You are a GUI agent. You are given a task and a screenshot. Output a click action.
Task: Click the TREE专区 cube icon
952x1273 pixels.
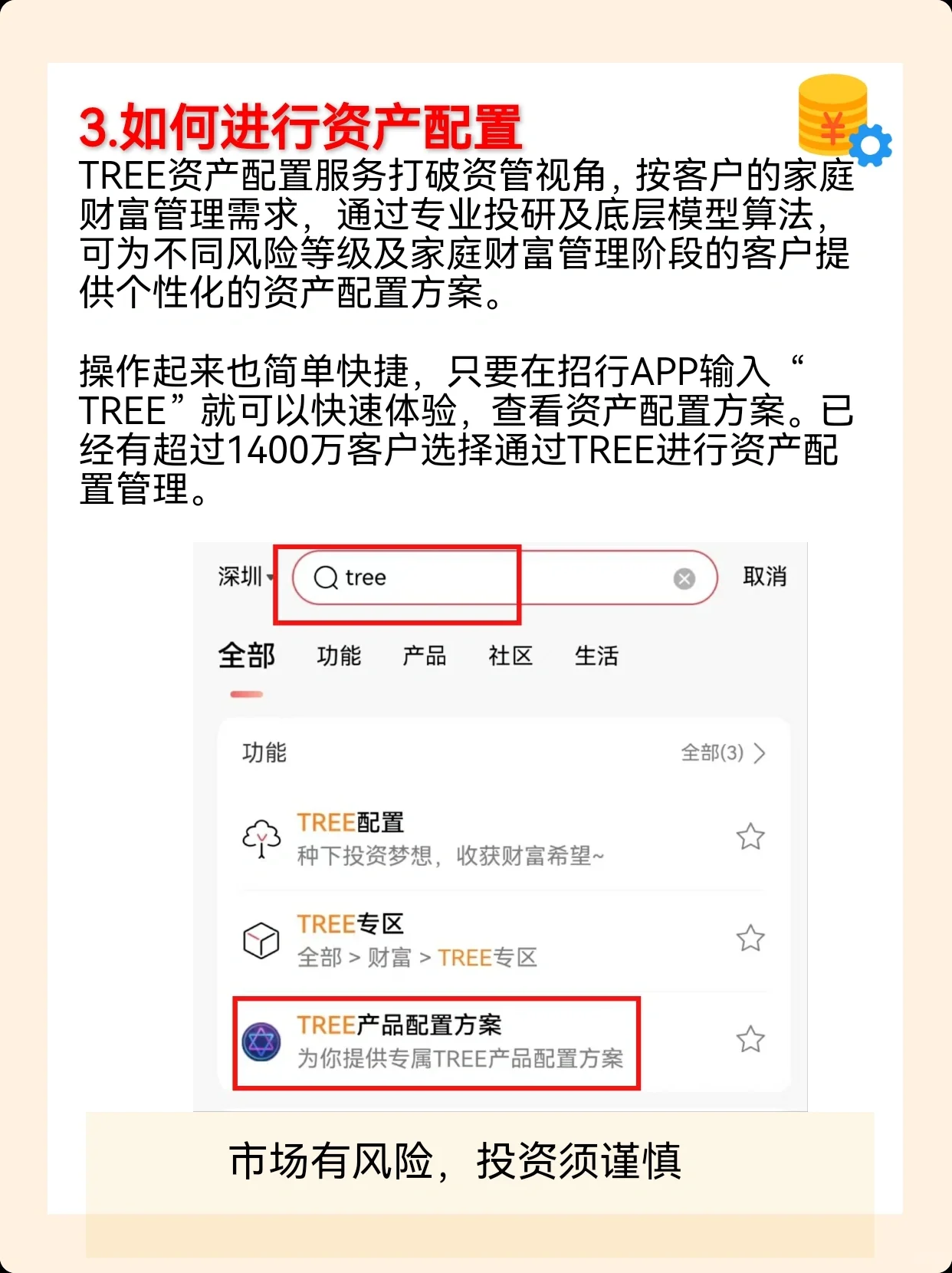click(x=261, y=939)
